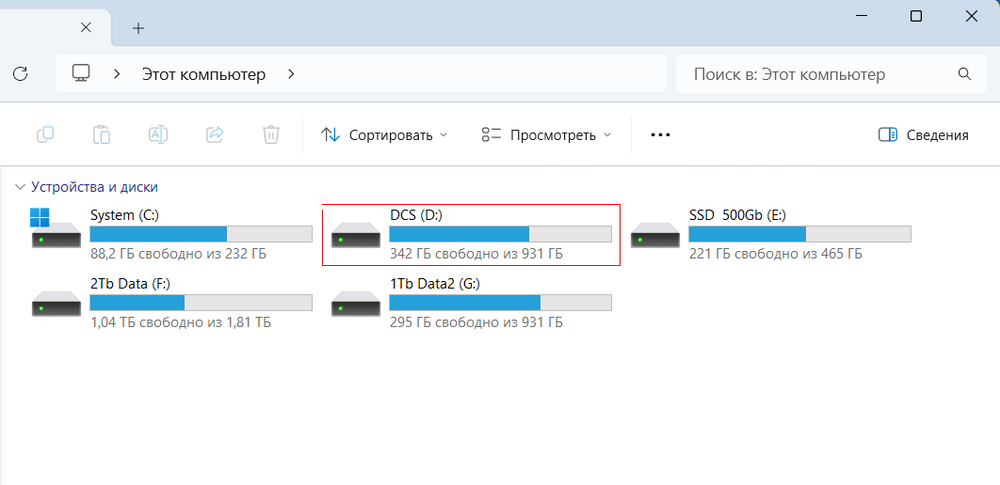The width and height of the screenshot is (1000, 485).
Task: Open a new tab with plus button
Action: (x=138, y=28)
